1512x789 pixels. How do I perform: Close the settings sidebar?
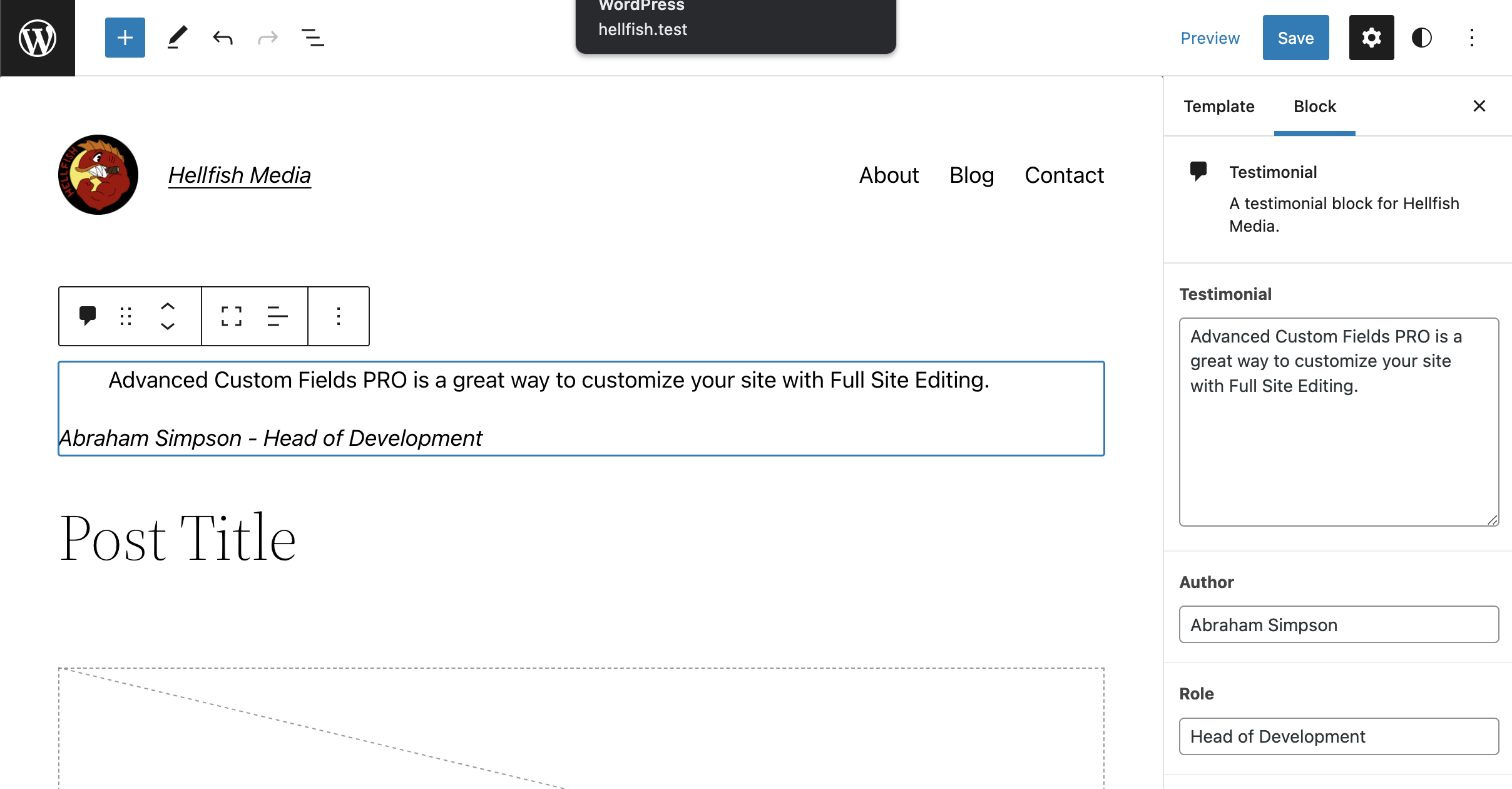pos(1479,106)
